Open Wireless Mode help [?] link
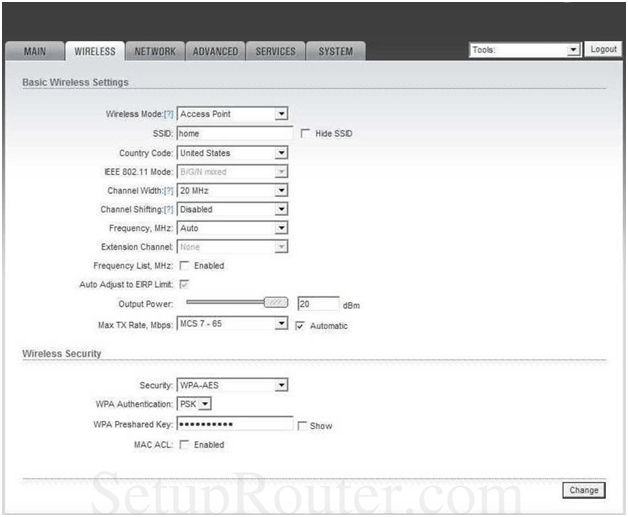This screenshot has width=628, height=517. coord(169,114)
